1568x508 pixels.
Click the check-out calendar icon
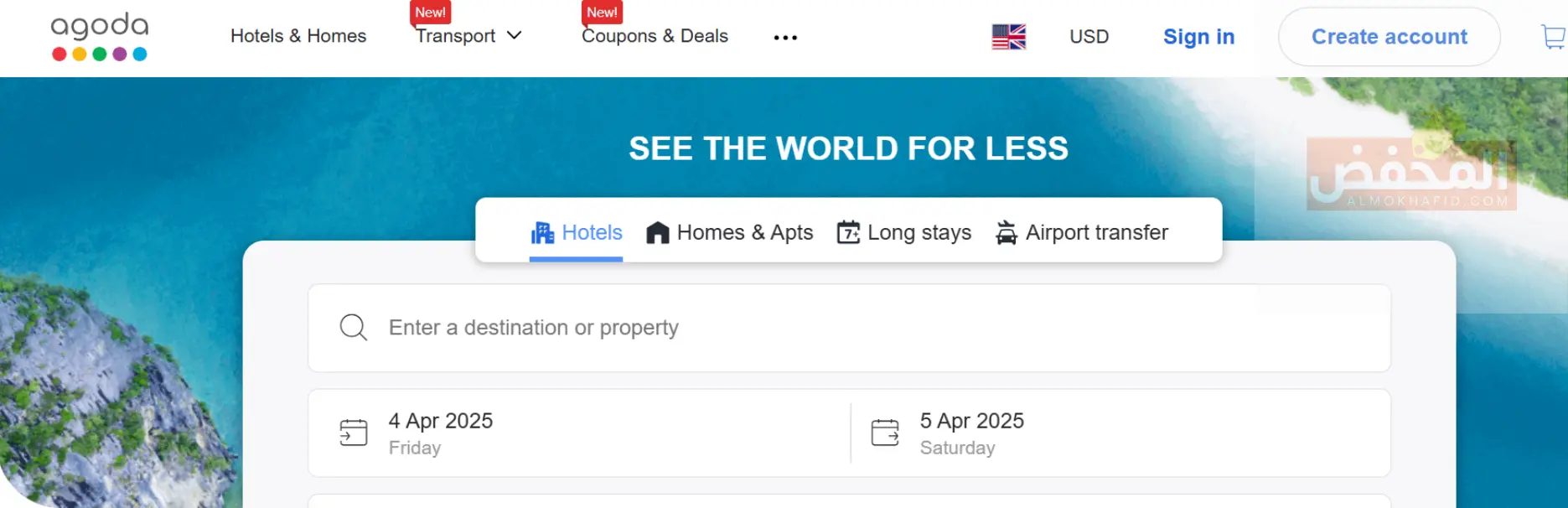(884, 433)
